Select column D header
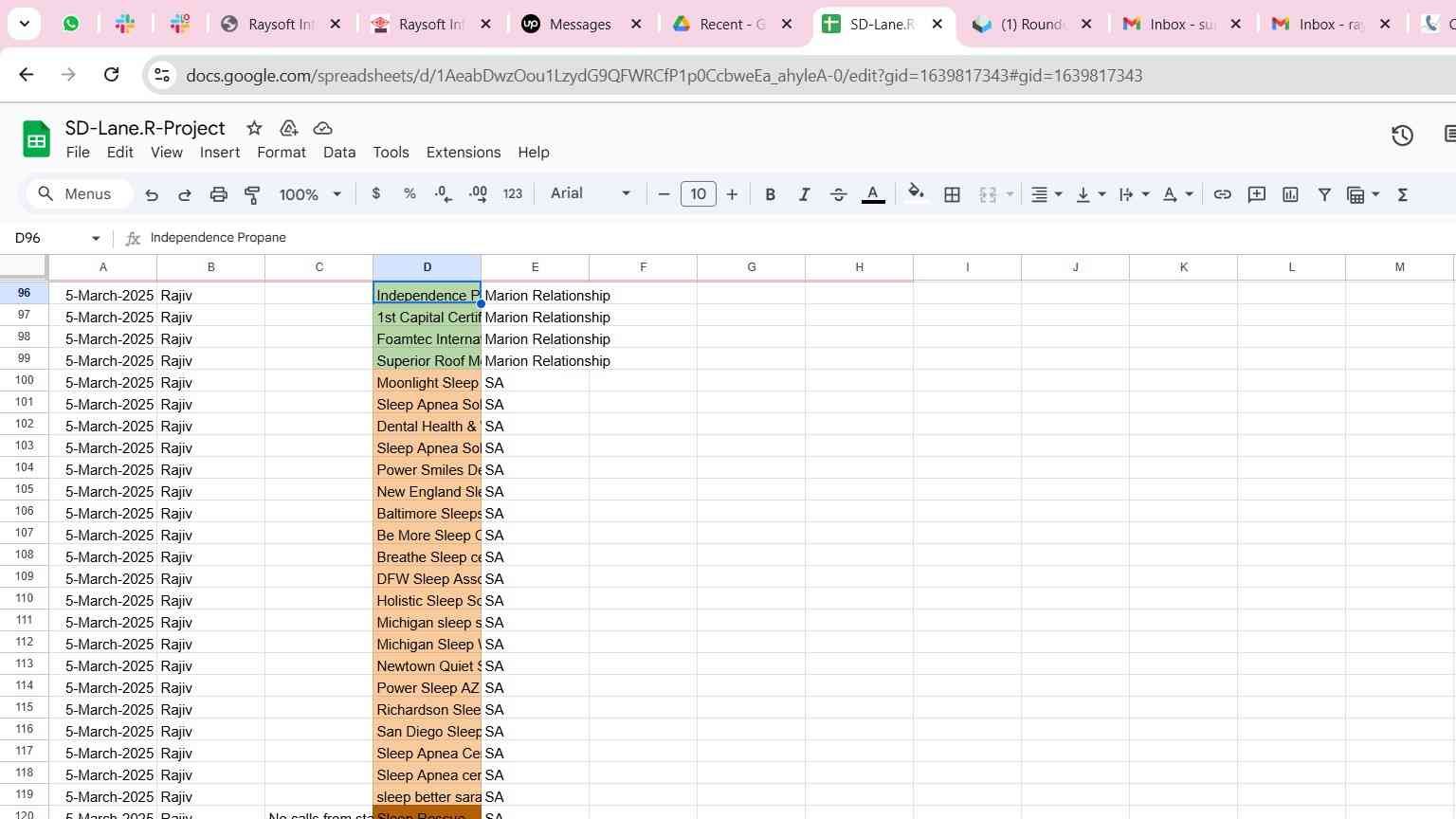The image size is (1456, 819). tap(427, 267)
